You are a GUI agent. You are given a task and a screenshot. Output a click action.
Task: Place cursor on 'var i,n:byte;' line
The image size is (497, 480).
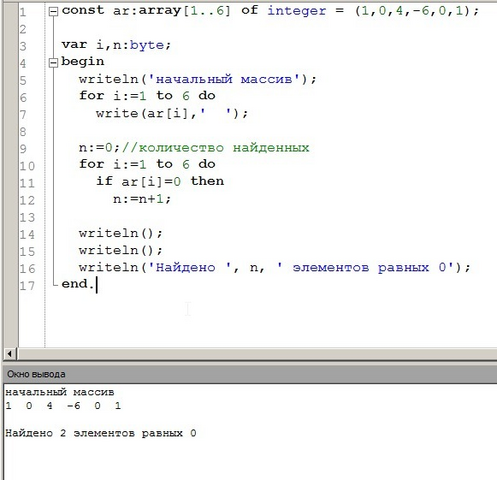(x=116, y=45)
